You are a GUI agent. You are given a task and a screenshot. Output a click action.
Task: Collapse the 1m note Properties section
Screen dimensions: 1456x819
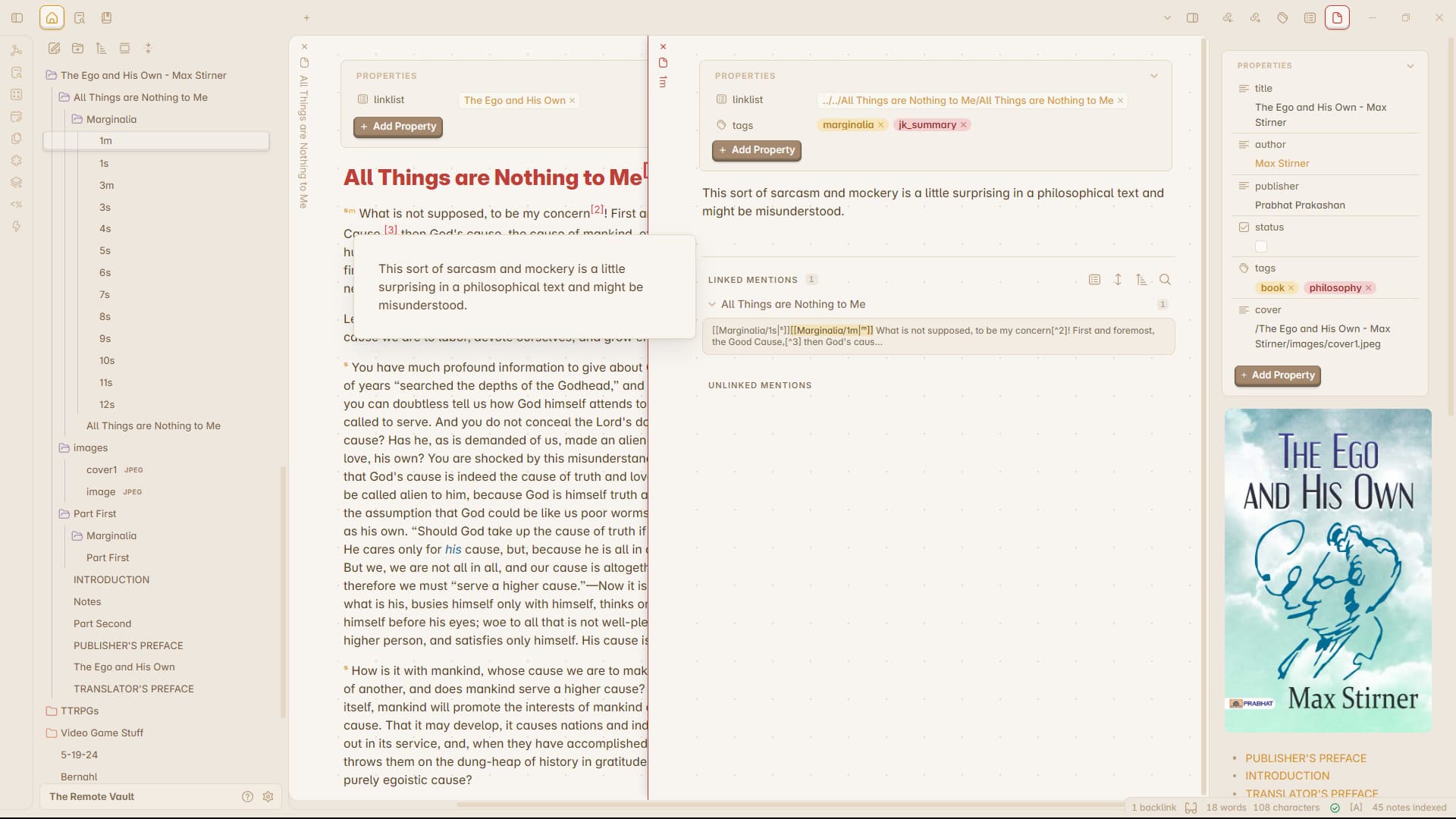click(x=1154, y=76)
